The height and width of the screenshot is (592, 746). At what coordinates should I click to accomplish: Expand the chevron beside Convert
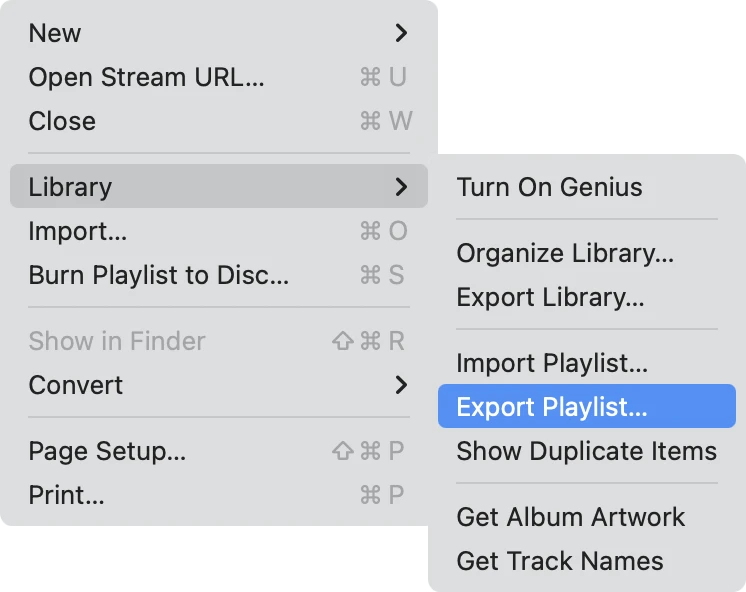[401, 385]
